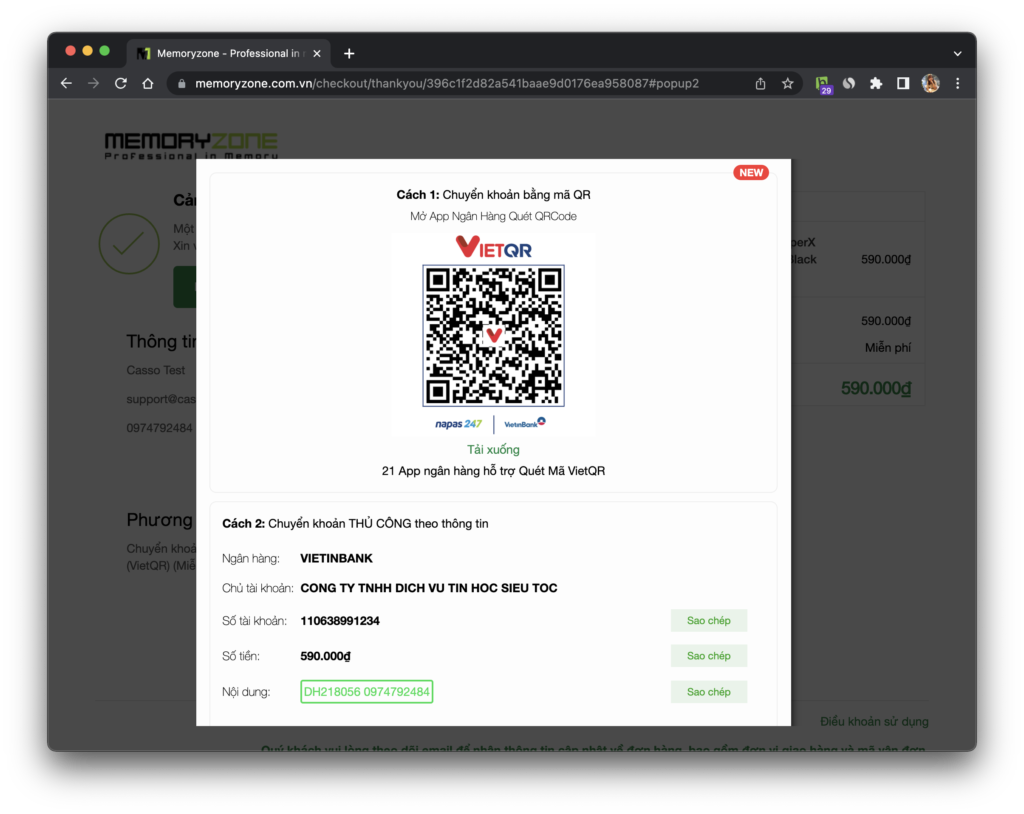Open the Chrome three-dot menu
Screen dimensions: 1024x814
(x=957, y=84)
